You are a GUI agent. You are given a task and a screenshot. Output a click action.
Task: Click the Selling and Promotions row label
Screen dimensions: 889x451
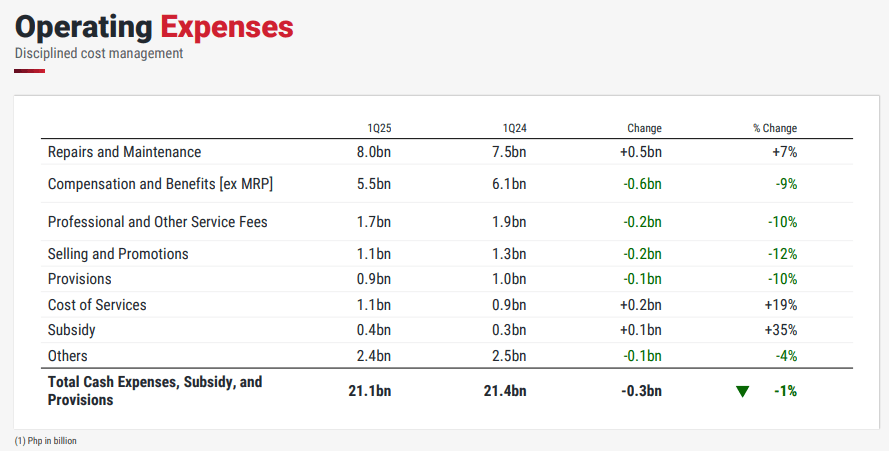[x=118, y=254]
